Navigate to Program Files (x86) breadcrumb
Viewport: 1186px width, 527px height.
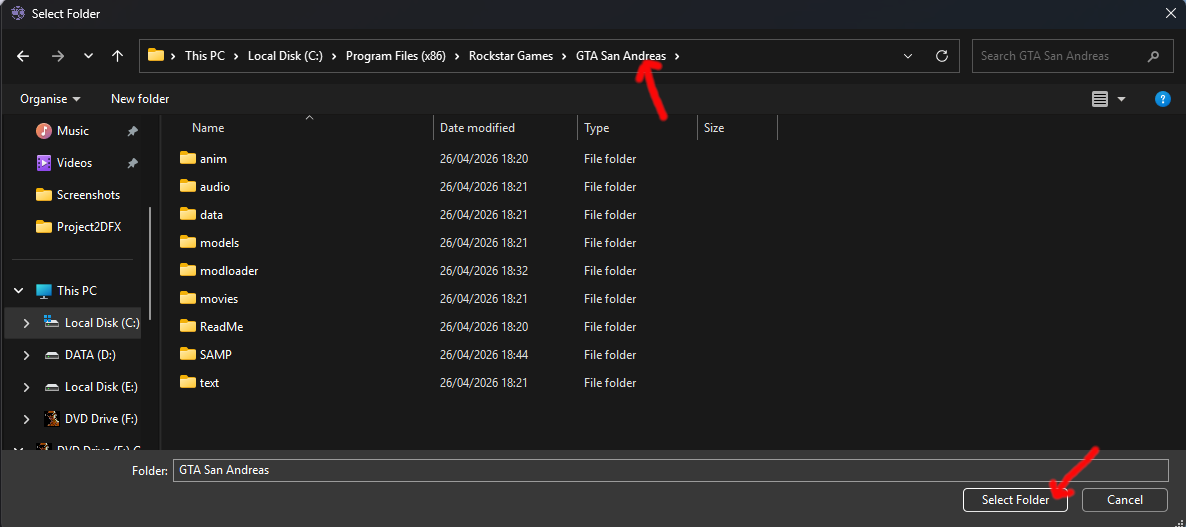(x=396, y=56)
